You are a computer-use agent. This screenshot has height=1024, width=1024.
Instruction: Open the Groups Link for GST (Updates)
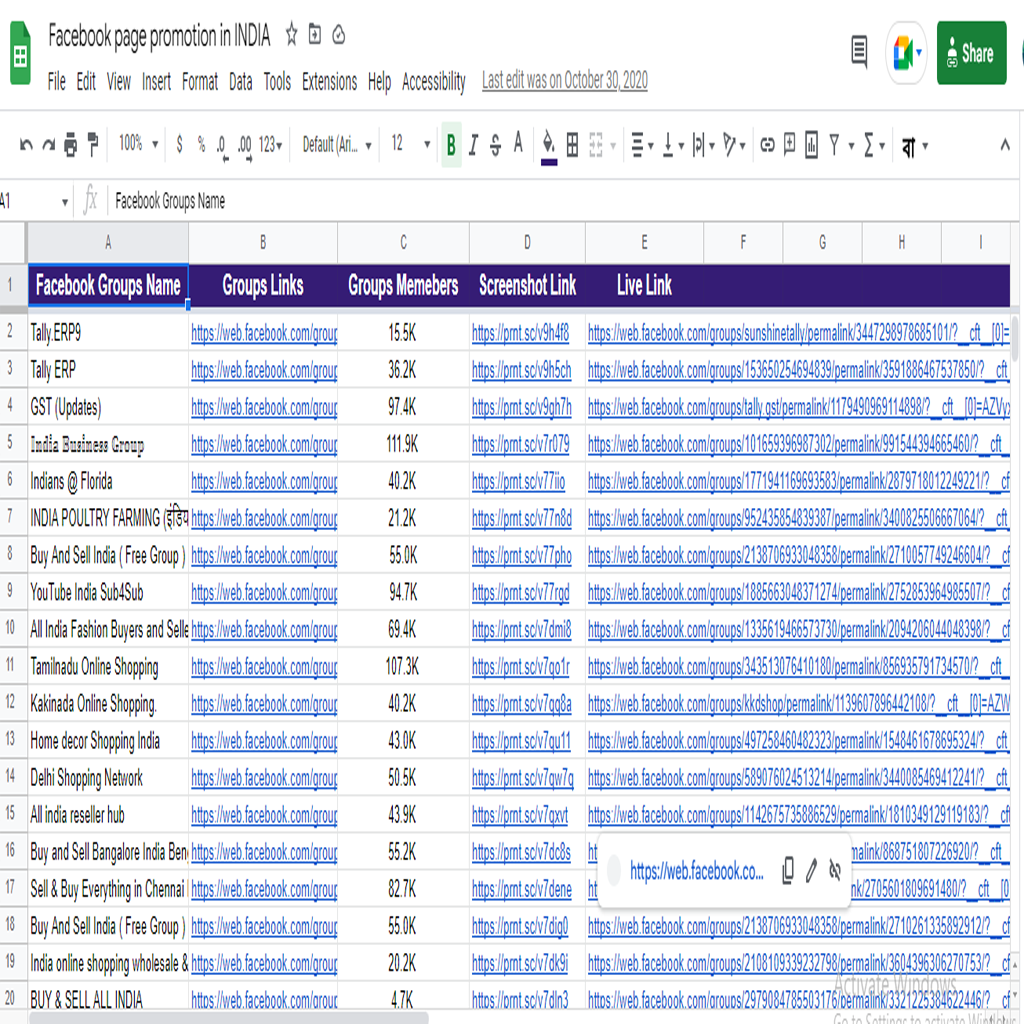click(264, 408)
